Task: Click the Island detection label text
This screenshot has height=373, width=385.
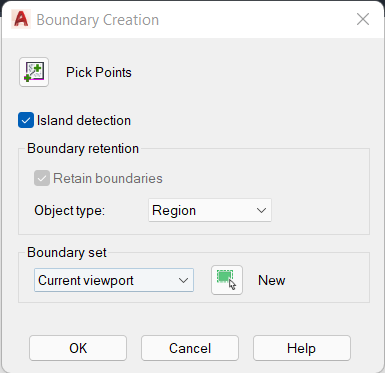Action: (x=84, y=120)
